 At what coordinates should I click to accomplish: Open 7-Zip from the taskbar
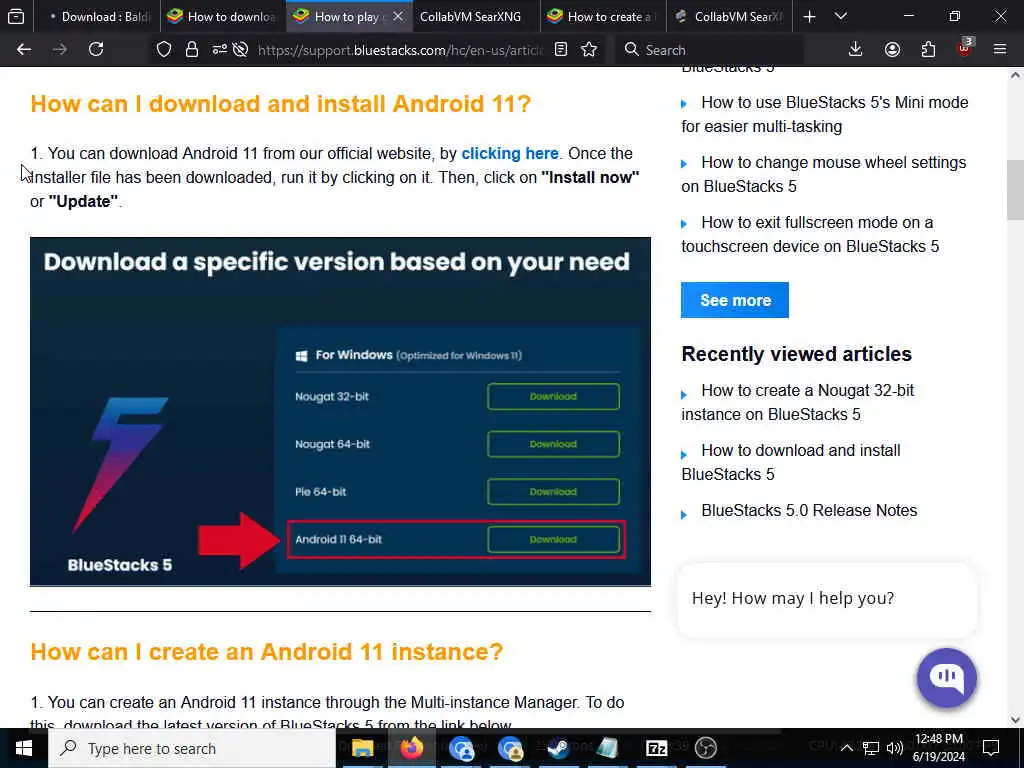[x=656, y=748]
